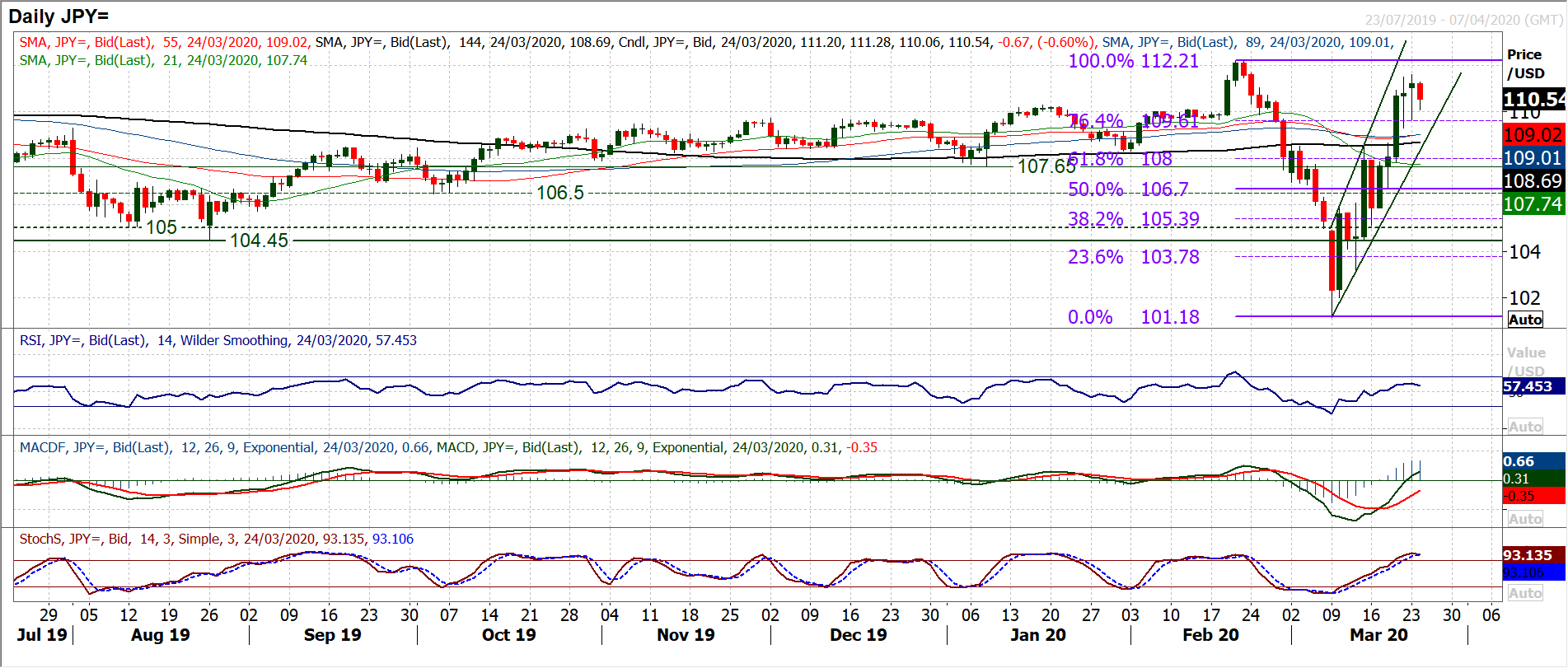Viewport: 1568px width, 668px height.
Task: Click the Auto button in Stochastic panel
Action: [1525, 593]
